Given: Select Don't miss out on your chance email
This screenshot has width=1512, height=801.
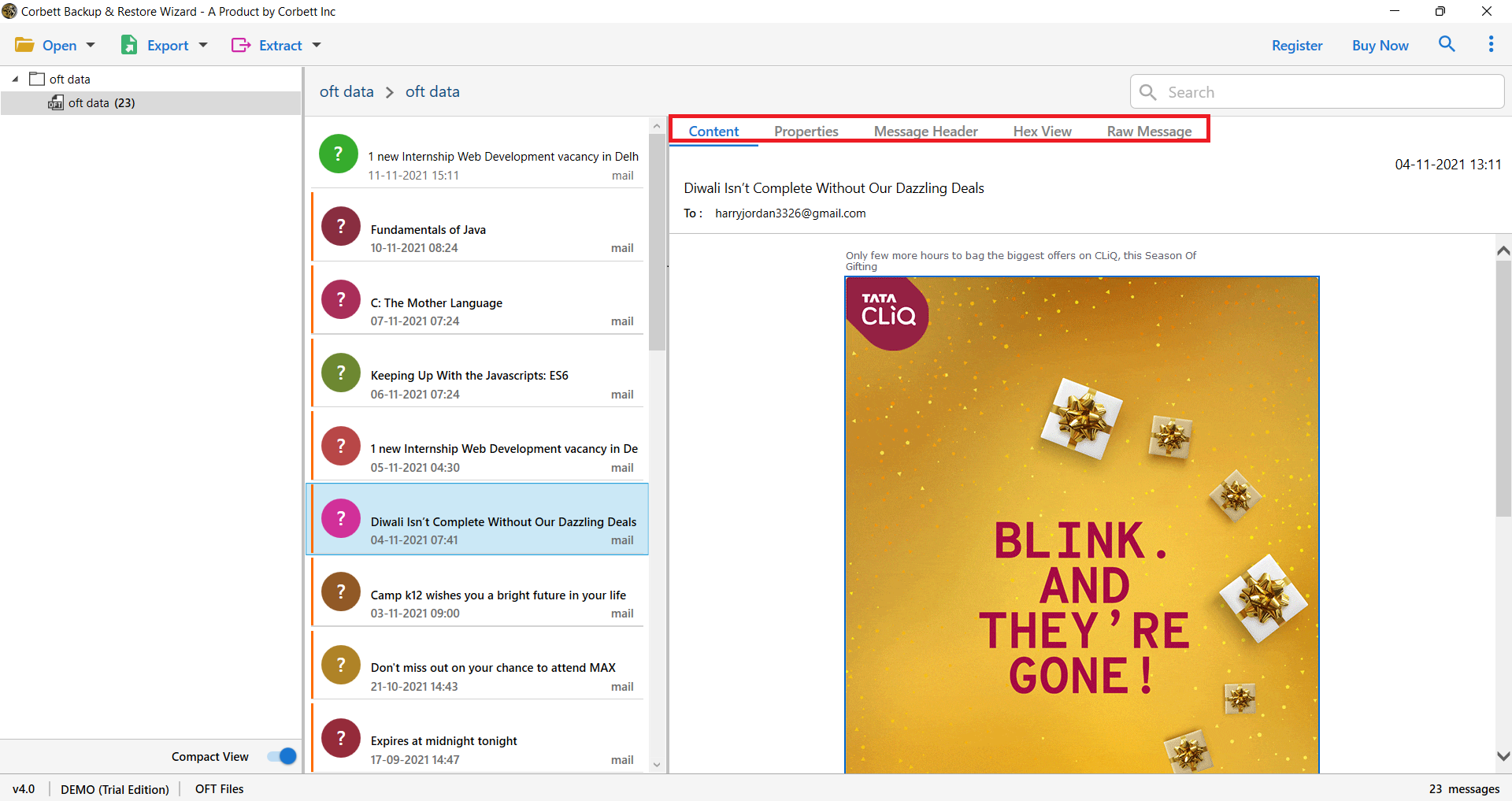Looking at the screenshot, I should point(477,665).
